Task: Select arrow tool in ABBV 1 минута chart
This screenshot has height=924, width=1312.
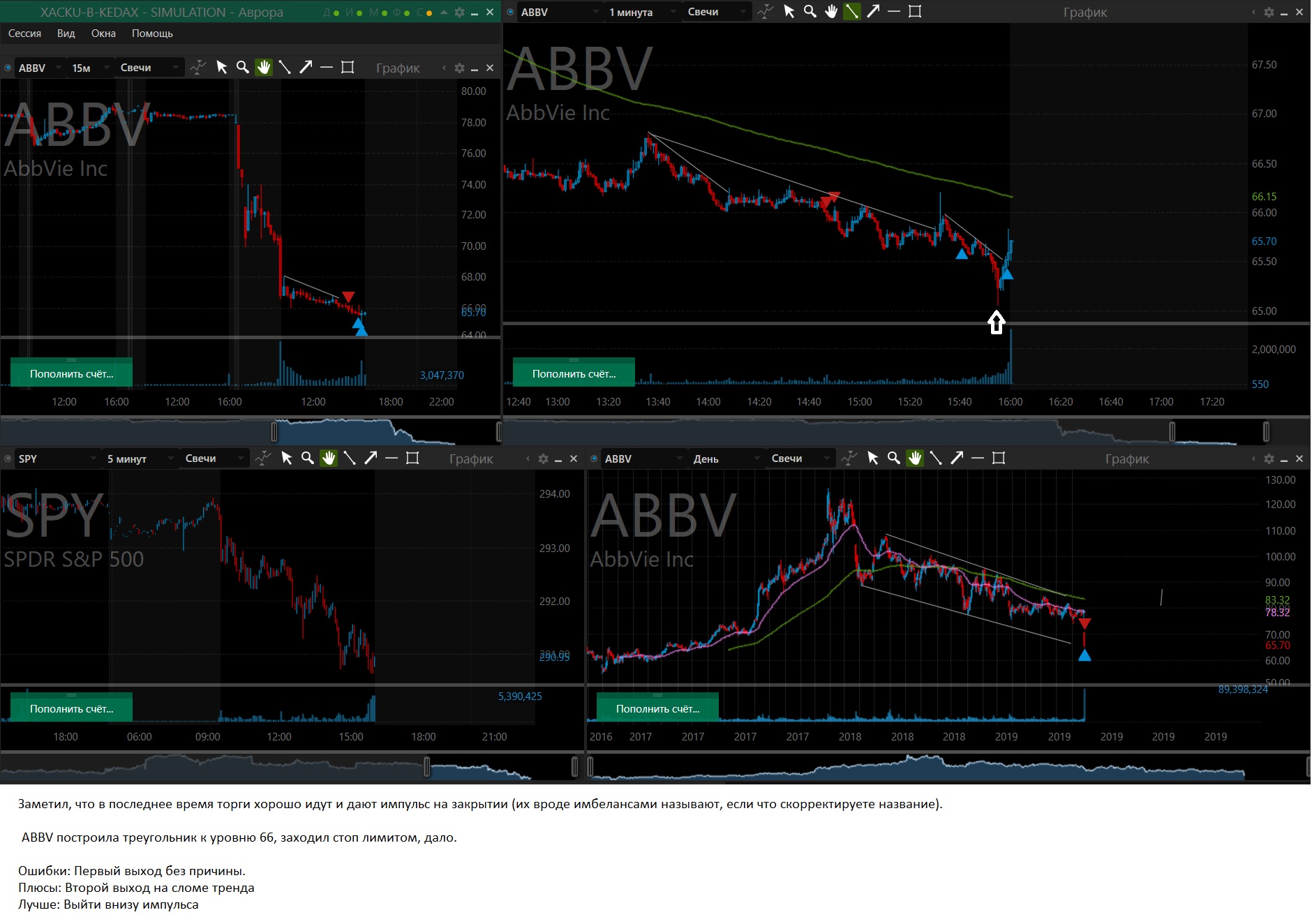Action: coord(873,12)
